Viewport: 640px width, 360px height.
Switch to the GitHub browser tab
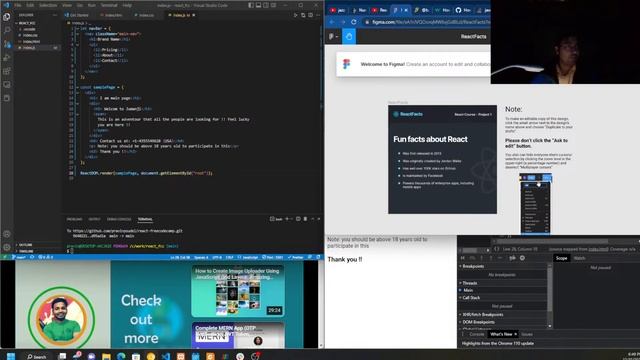(x=462, y=10)
